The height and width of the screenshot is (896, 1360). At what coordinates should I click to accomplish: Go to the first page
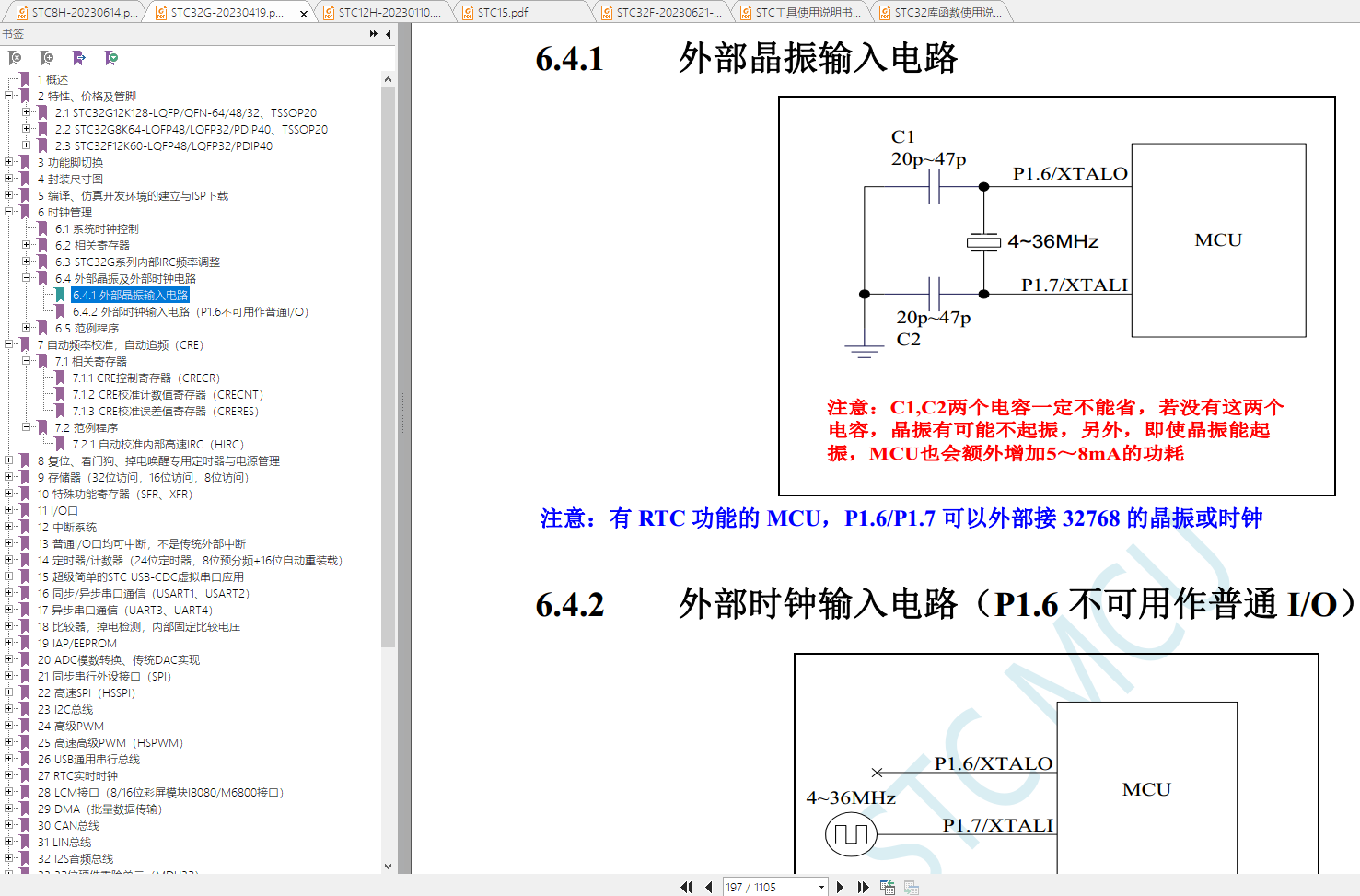coord(686,887)
